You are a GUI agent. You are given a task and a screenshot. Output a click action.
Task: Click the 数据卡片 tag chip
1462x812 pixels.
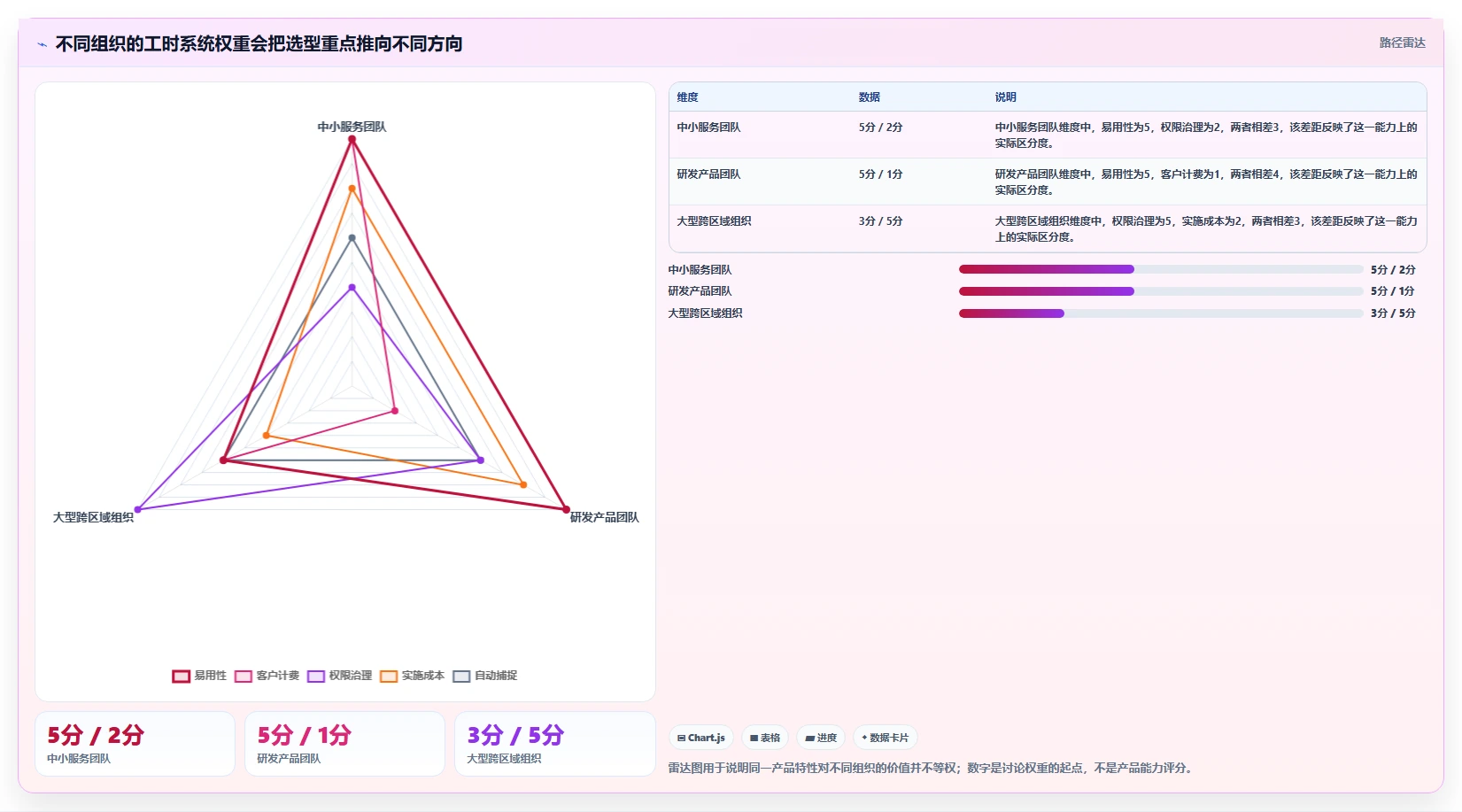pos(885,738)
